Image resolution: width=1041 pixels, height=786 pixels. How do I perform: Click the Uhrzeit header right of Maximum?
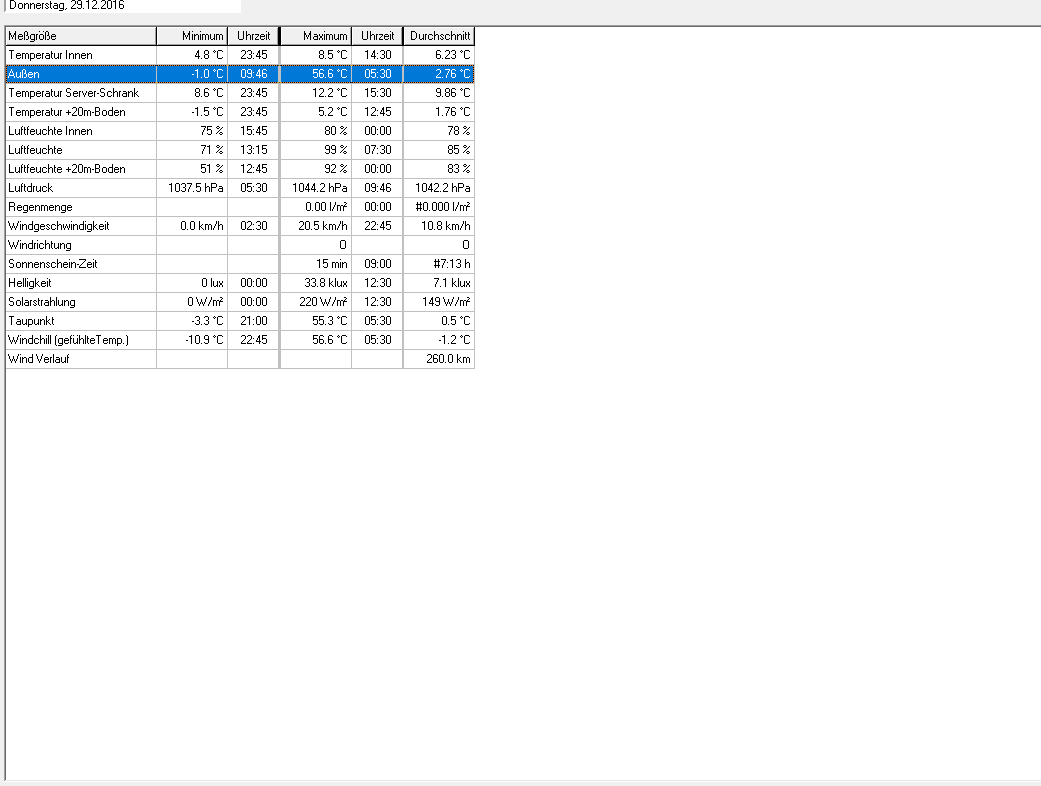[x=377, y=36]
